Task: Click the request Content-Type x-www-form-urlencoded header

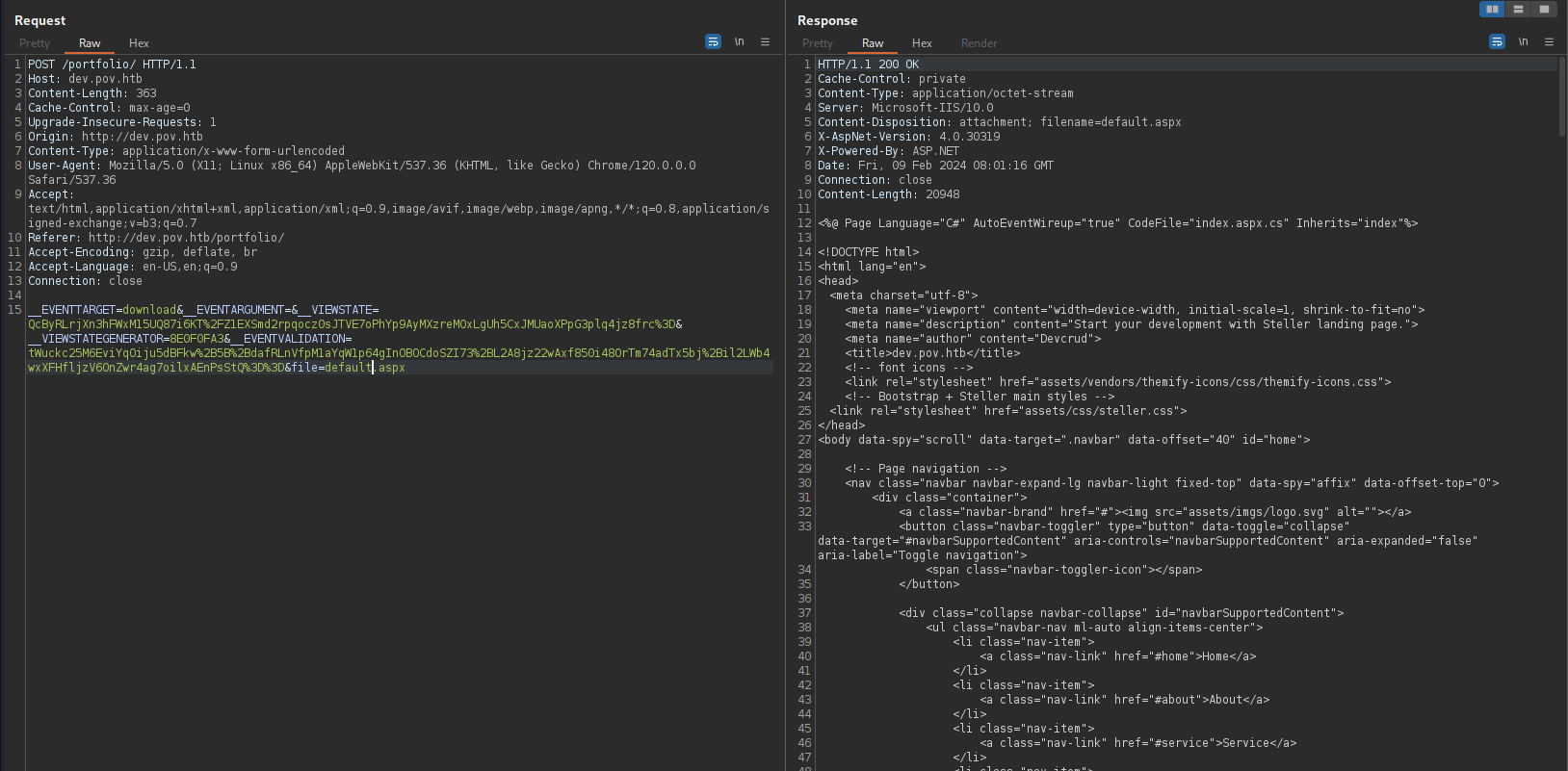Action: pos(186,151)
